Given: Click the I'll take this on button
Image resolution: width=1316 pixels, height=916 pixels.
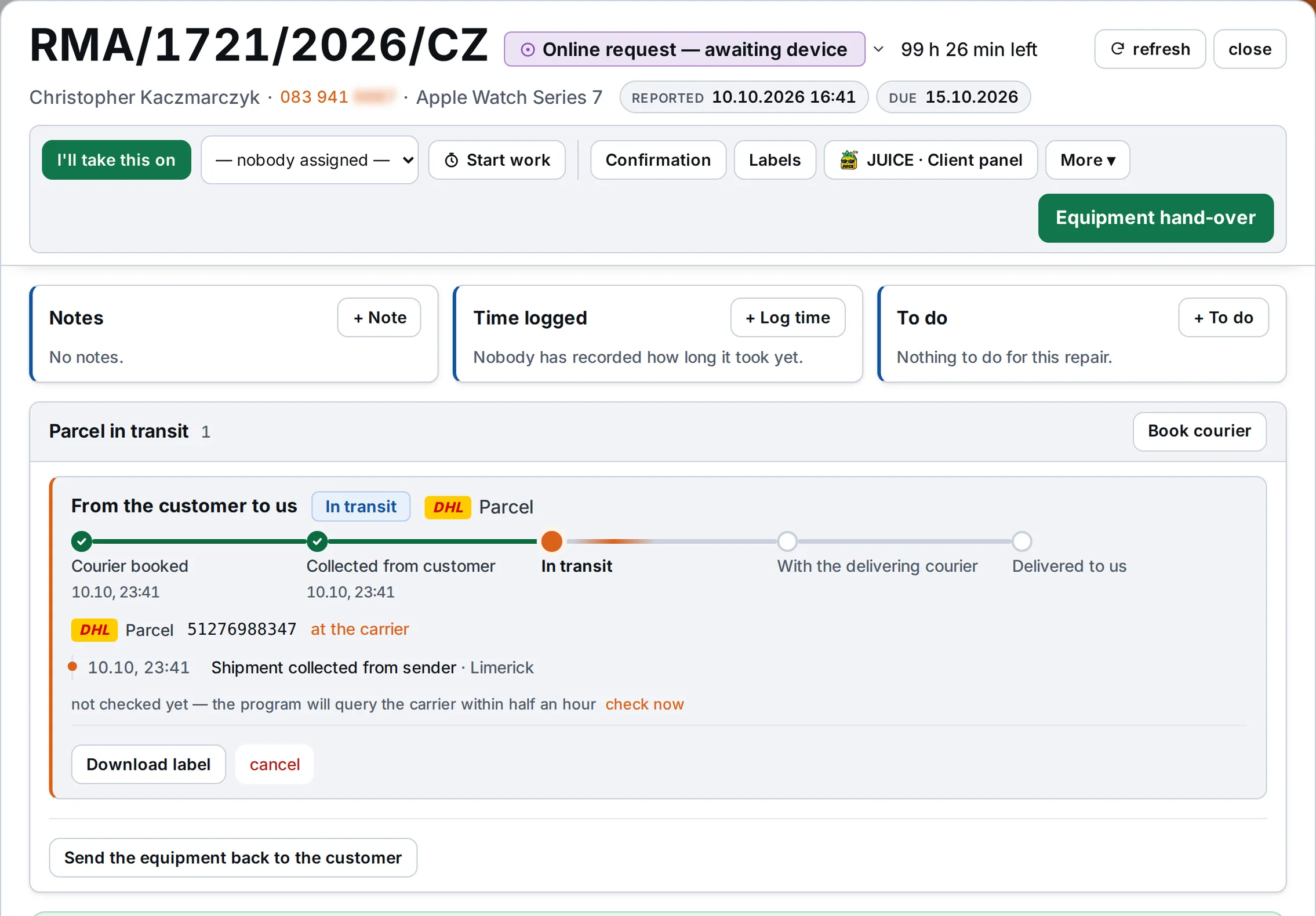Looking at the screenshot, I should click(x=117, y=160).
